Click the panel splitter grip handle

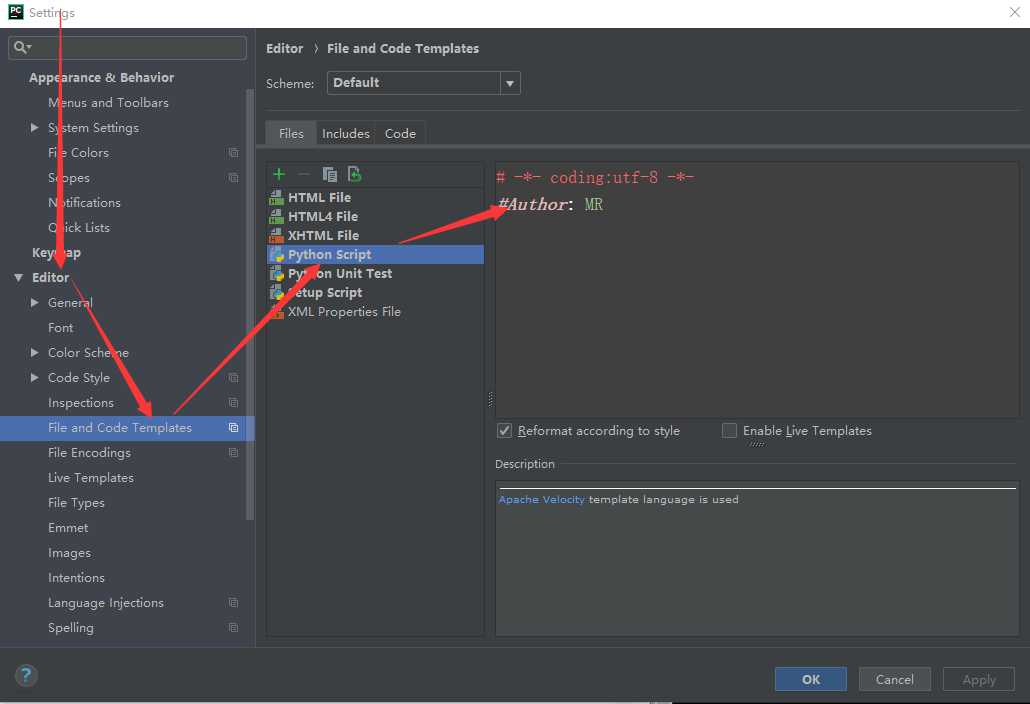[490, 399]
